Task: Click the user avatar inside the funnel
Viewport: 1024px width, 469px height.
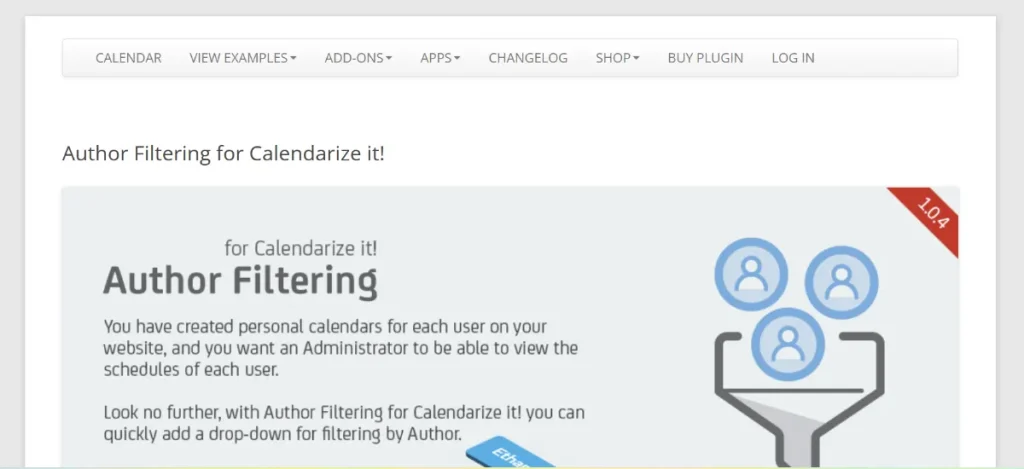Action: point(788,344)
